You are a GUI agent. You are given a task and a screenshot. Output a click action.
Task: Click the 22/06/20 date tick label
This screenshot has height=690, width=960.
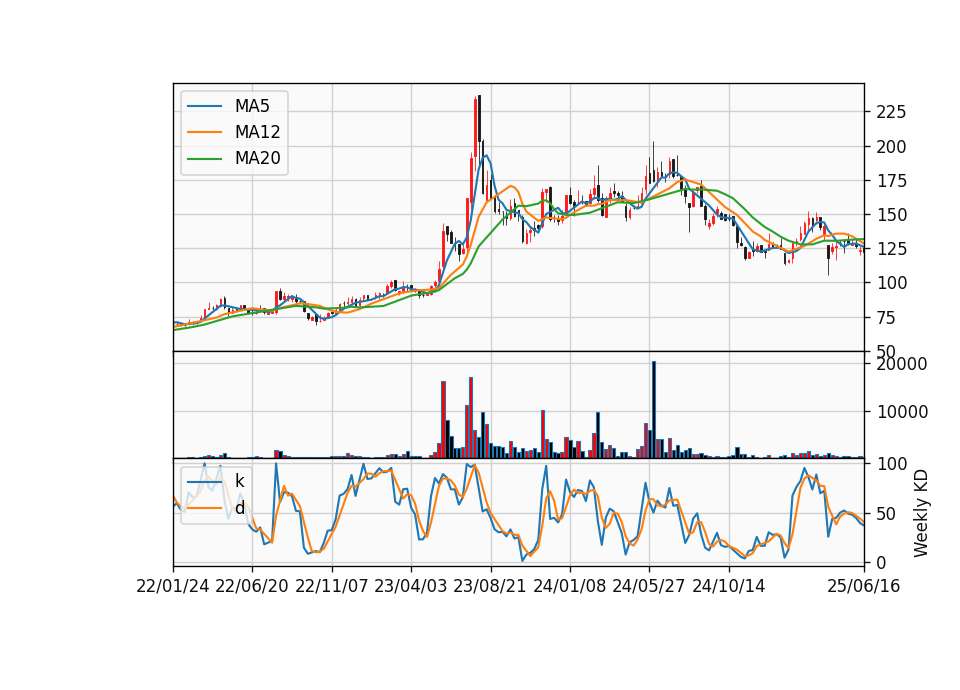tap(252, 586)
